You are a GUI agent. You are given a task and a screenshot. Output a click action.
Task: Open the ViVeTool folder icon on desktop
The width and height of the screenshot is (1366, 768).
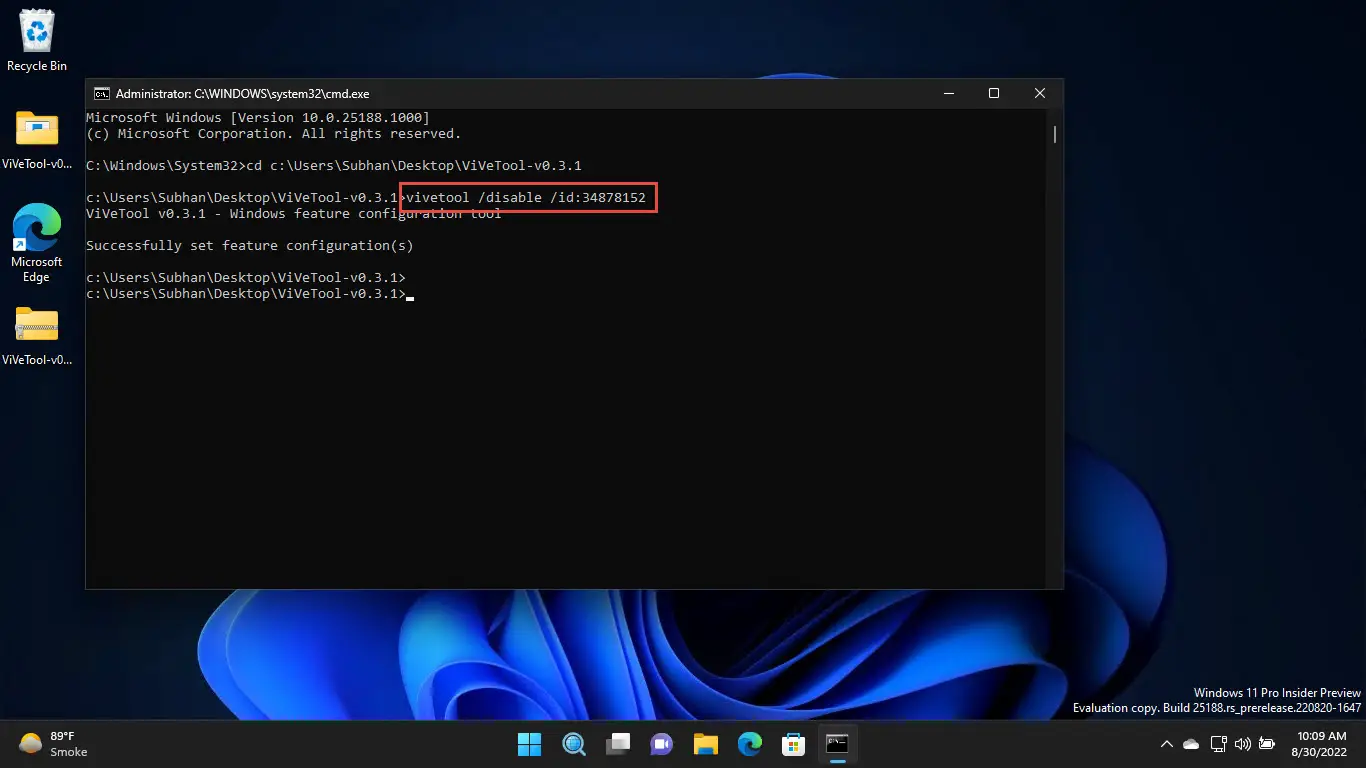pyautogui.click(x=37, y=140)
